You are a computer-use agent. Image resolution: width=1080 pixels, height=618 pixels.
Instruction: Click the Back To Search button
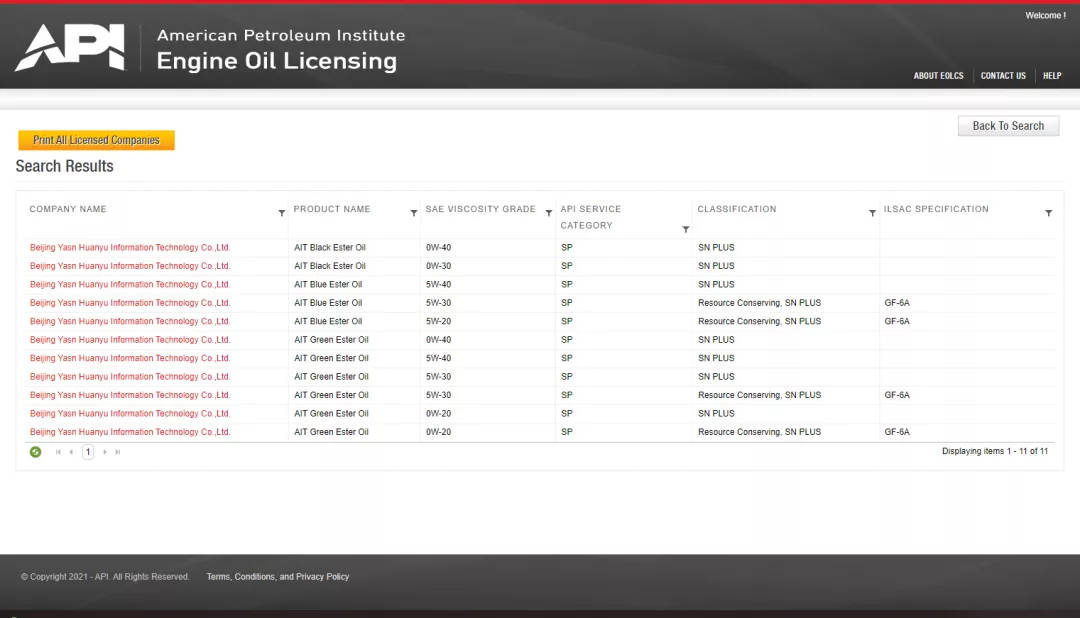(1008, 126)
